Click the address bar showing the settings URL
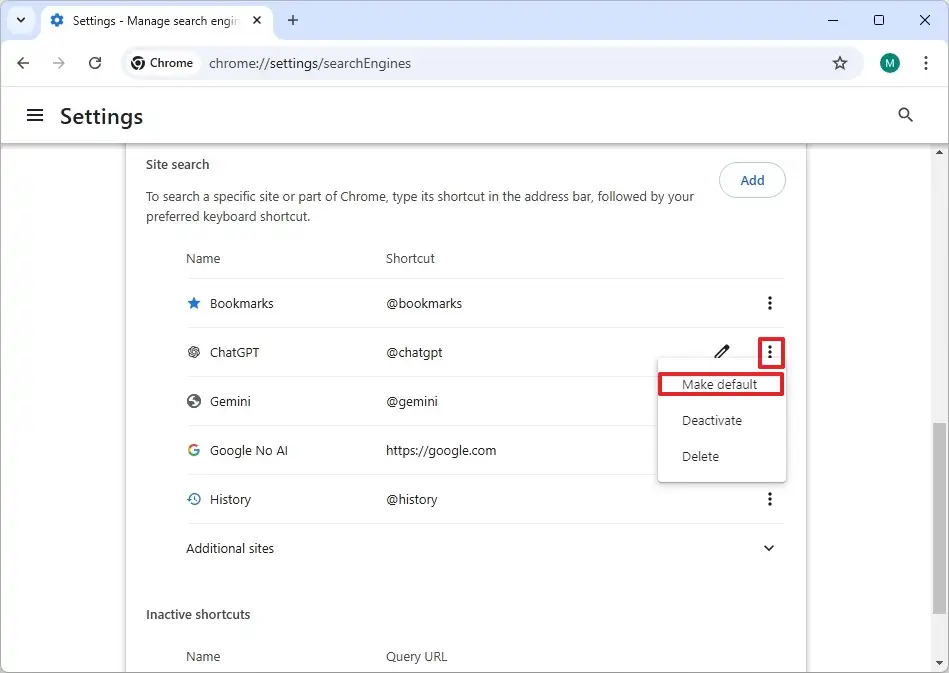949x673 pixels. point(400,62)
